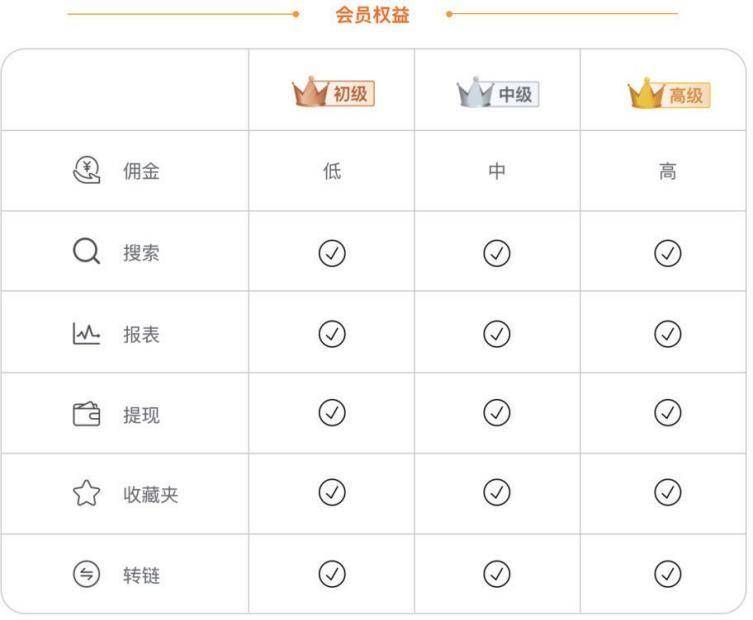Click the 转链 checkmark under 高级
This screenshot has width=753, height=620.
668,573
